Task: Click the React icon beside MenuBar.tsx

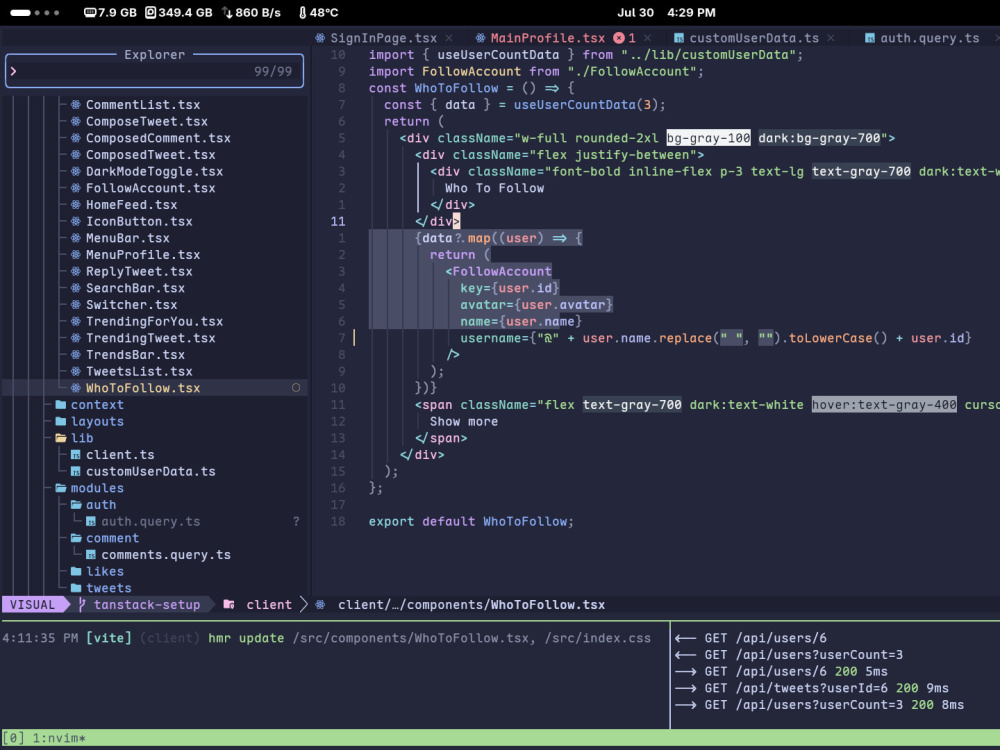Action: tap(76, 238)
